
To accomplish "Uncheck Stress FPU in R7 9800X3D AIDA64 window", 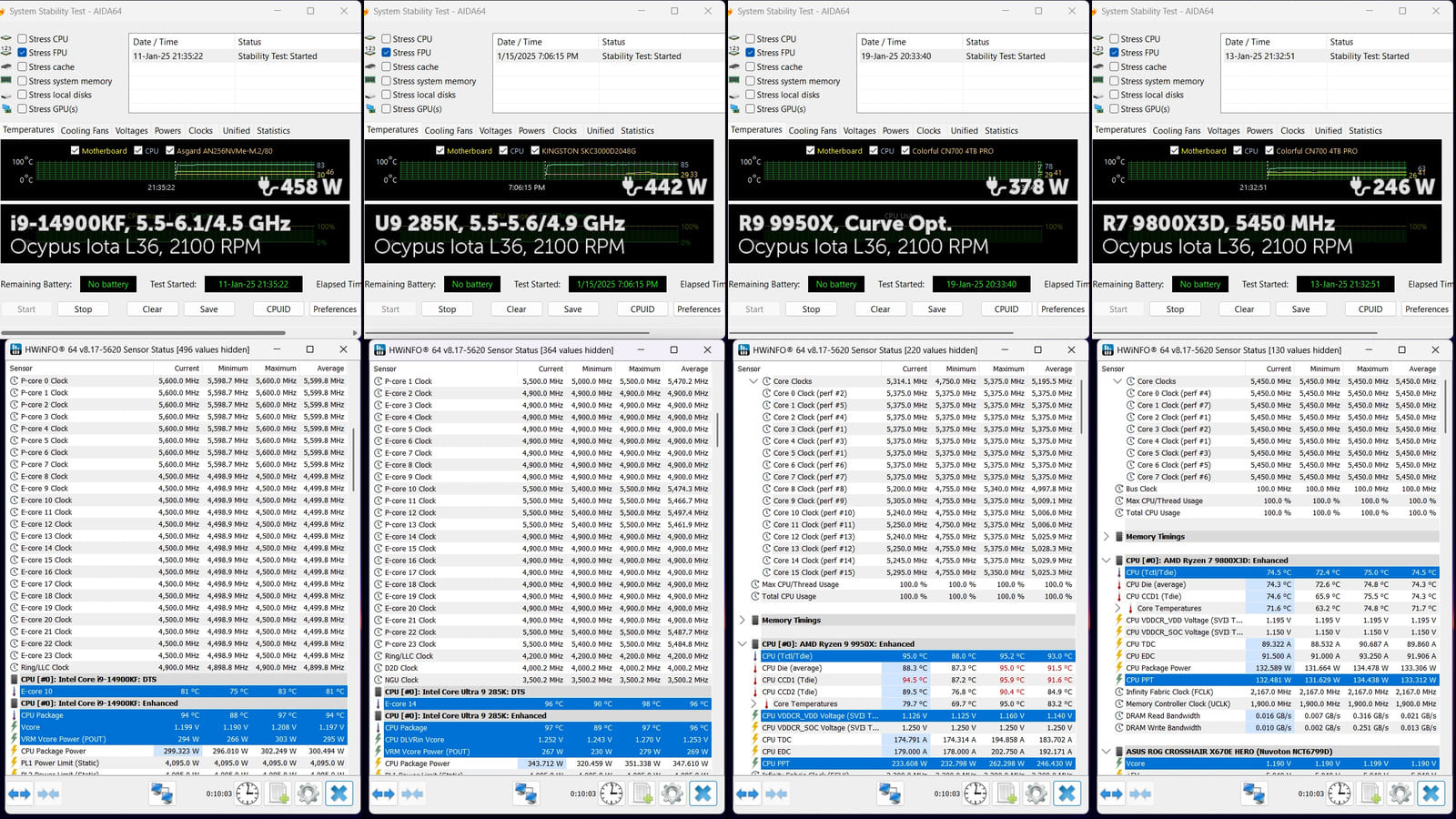I will (x=1114, y=53).
